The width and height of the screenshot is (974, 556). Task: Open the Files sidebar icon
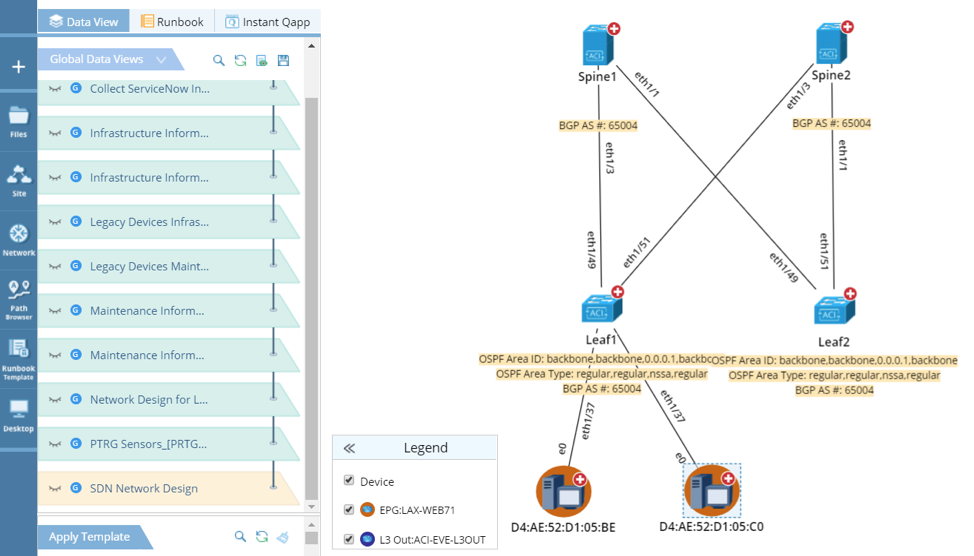[x=18, y=120]
